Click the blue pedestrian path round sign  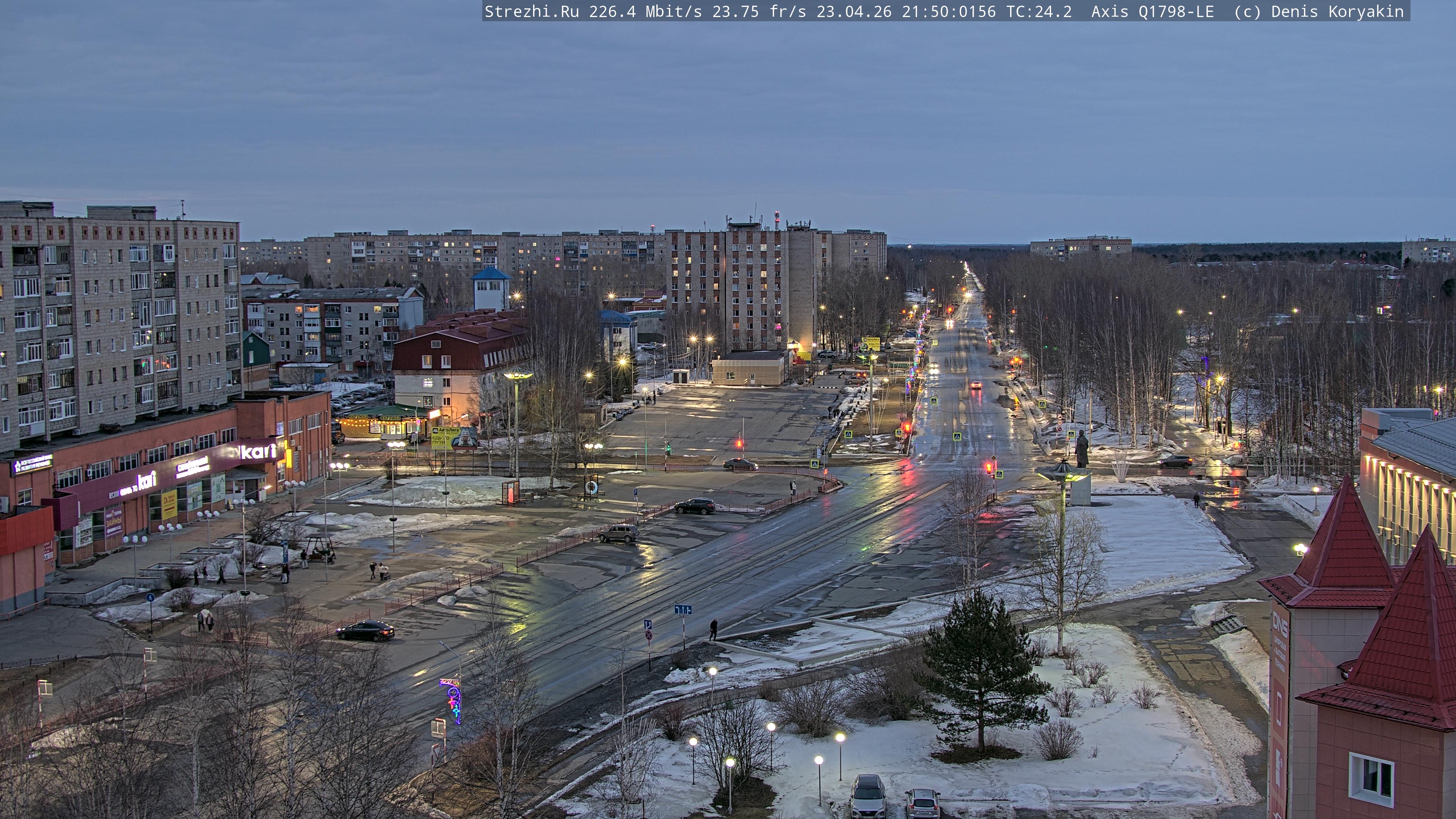[150, 598]
